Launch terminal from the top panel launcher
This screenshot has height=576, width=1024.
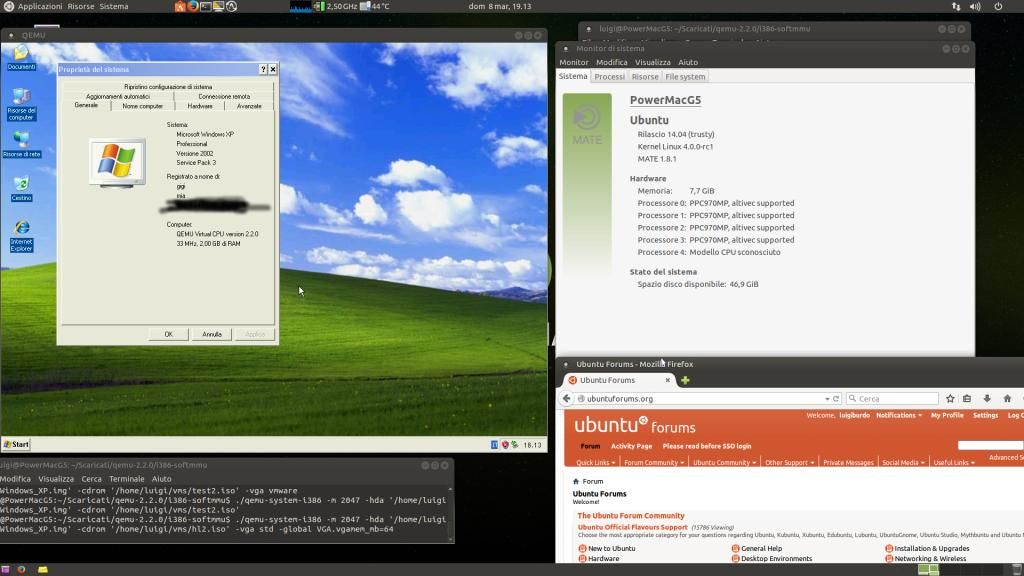(x=206, y=7)
